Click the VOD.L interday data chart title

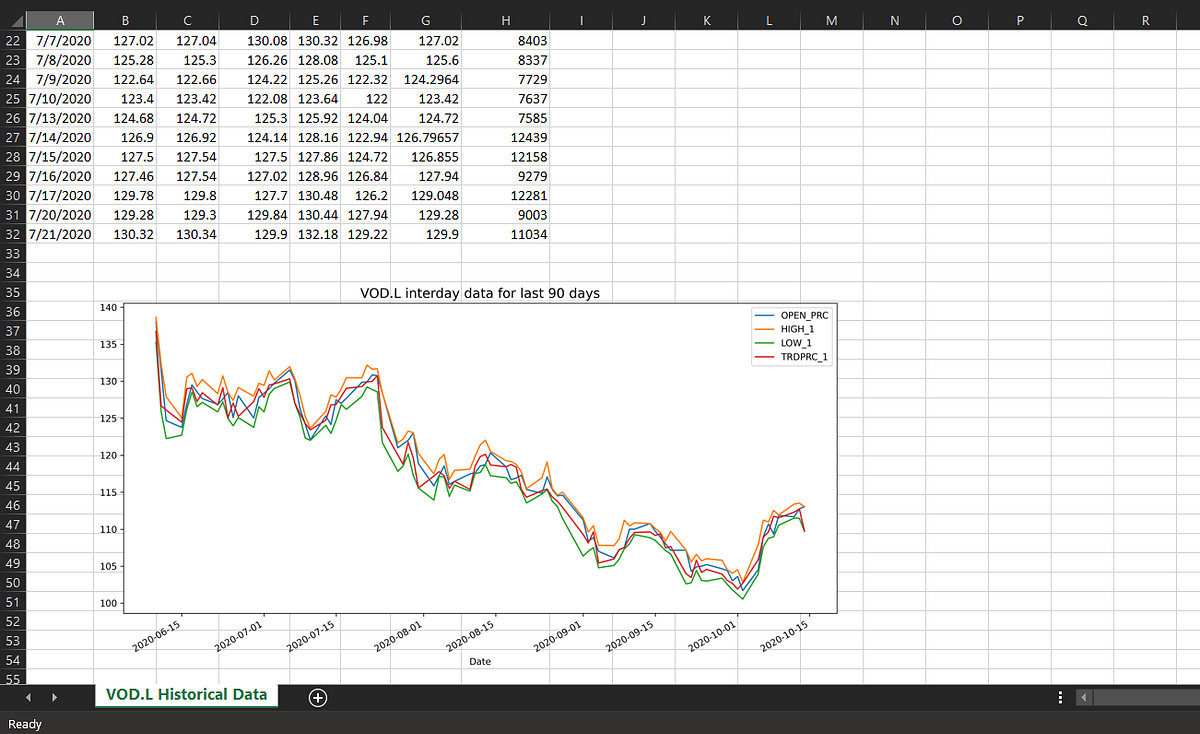tap(480, 293)
